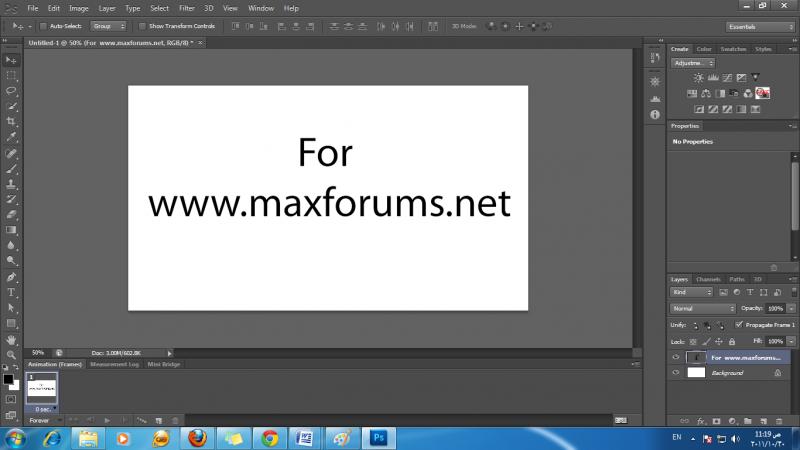Viewport: 800px width, 450px height.
Task: Delete layer with trash icon in Layers panel
Action: click(779, 421)
